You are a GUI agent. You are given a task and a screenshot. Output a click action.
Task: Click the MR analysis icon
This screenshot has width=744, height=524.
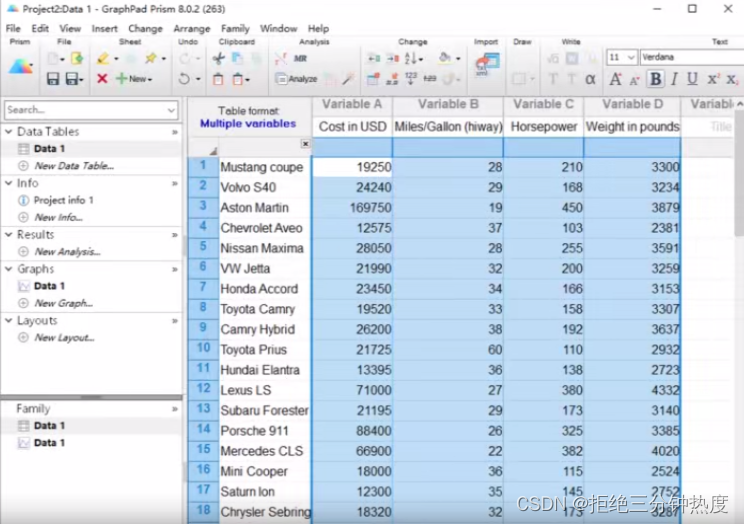tap(300, 58)
